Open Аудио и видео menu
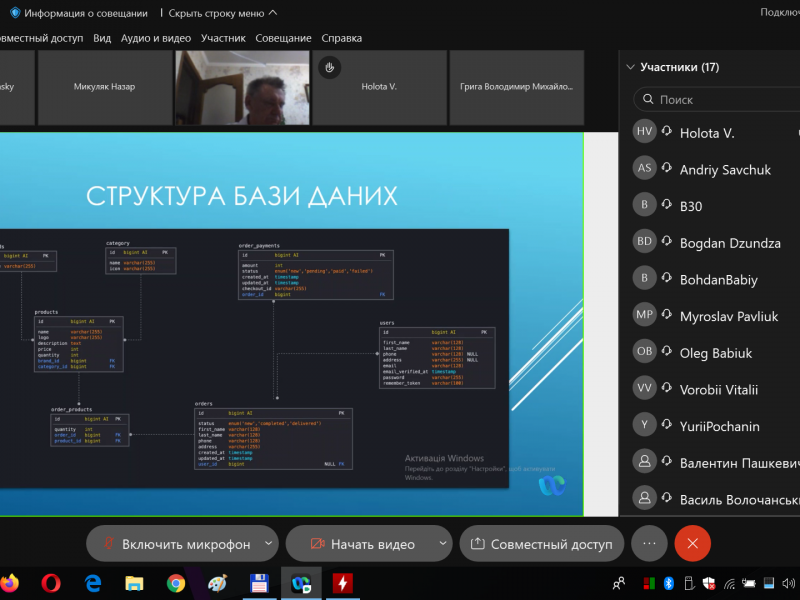 click(155, 38)
